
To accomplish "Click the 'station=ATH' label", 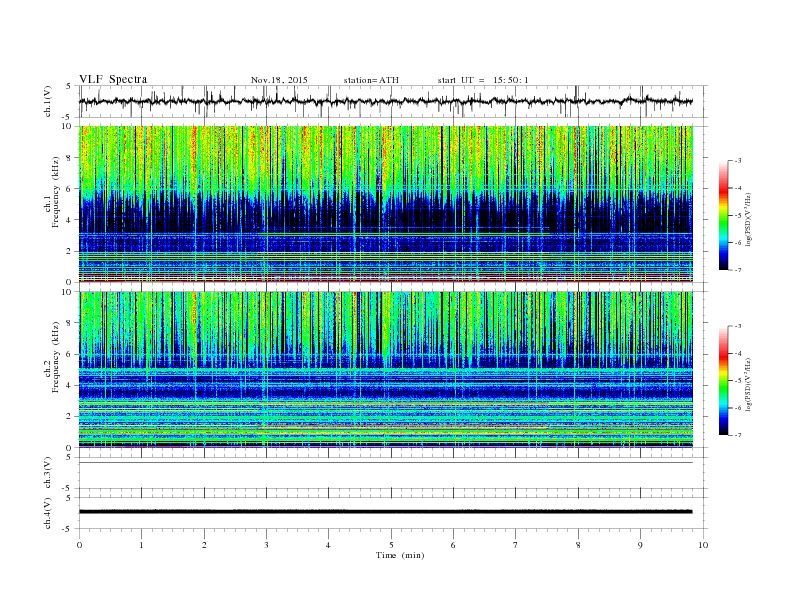I will 371,80.
